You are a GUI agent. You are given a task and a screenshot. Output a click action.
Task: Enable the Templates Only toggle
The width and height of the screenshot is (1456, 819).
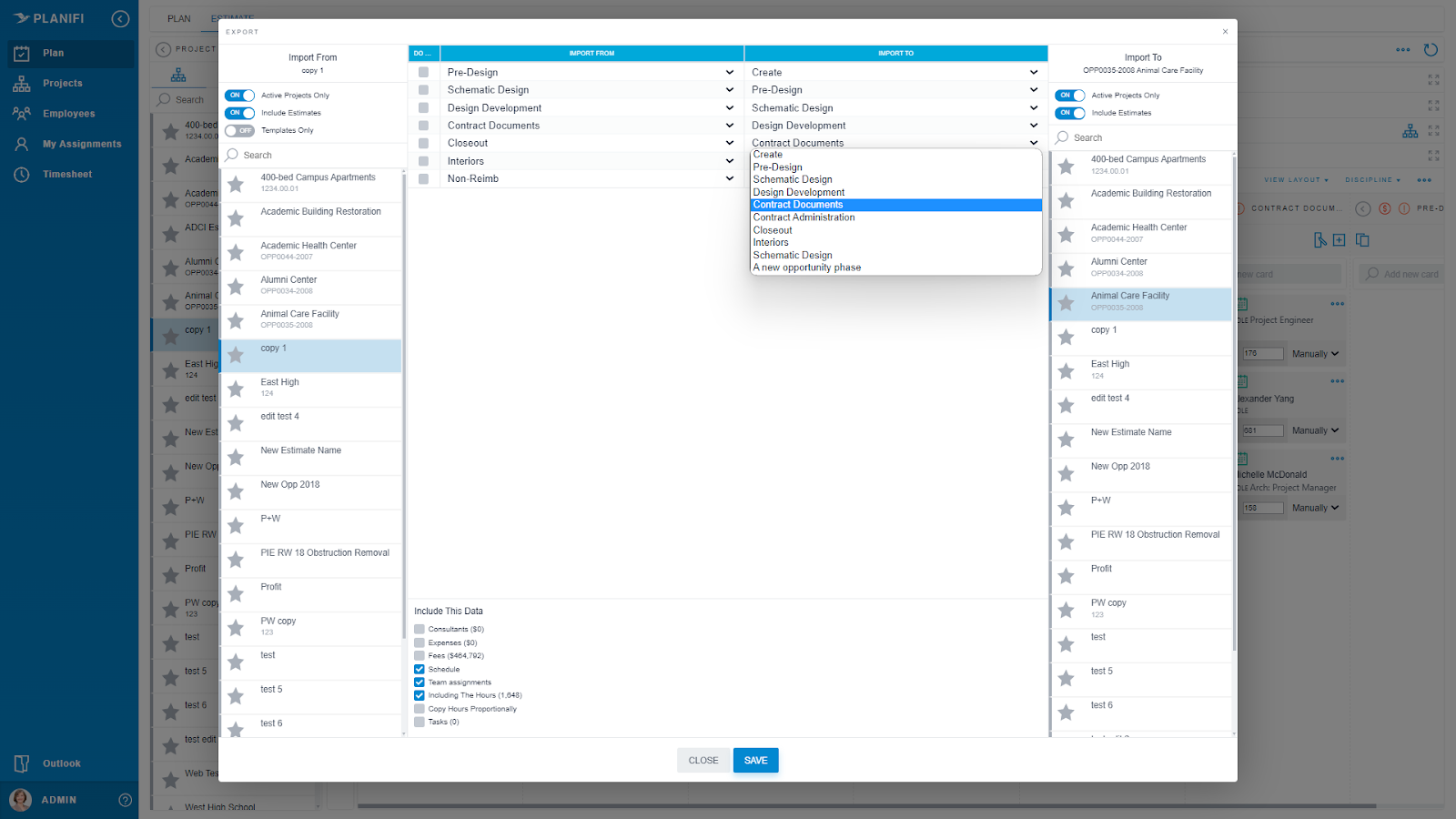239,130
